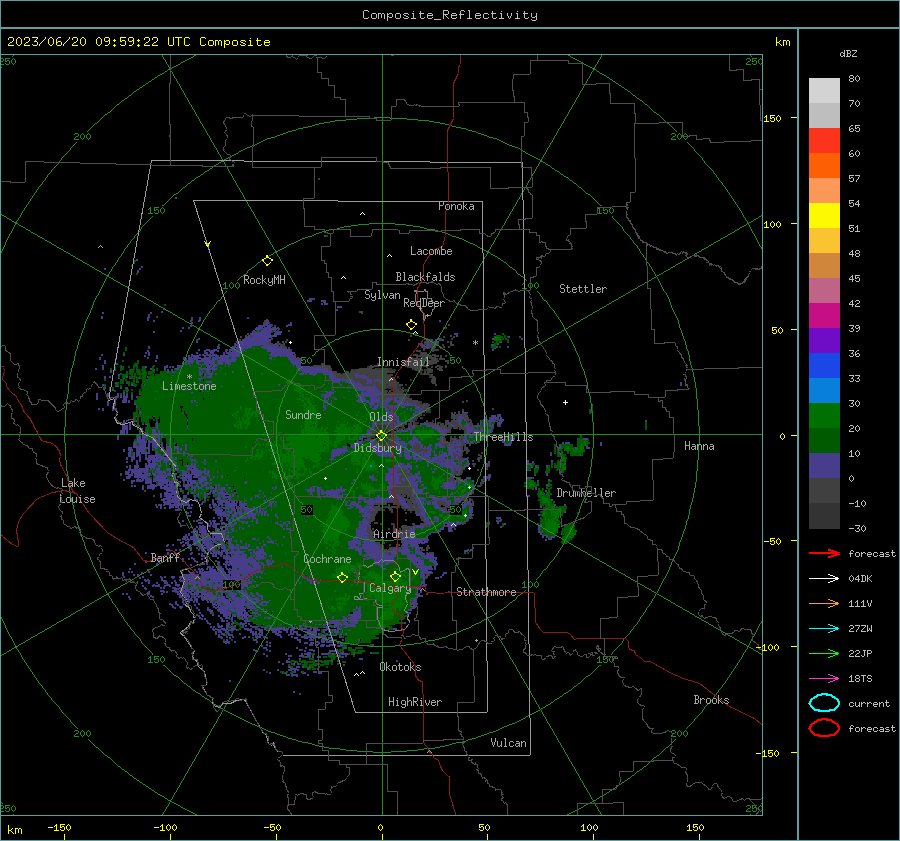Click the Composite_Reflectivity title text
The image size is (900, 841).
(x=450, y=15)
